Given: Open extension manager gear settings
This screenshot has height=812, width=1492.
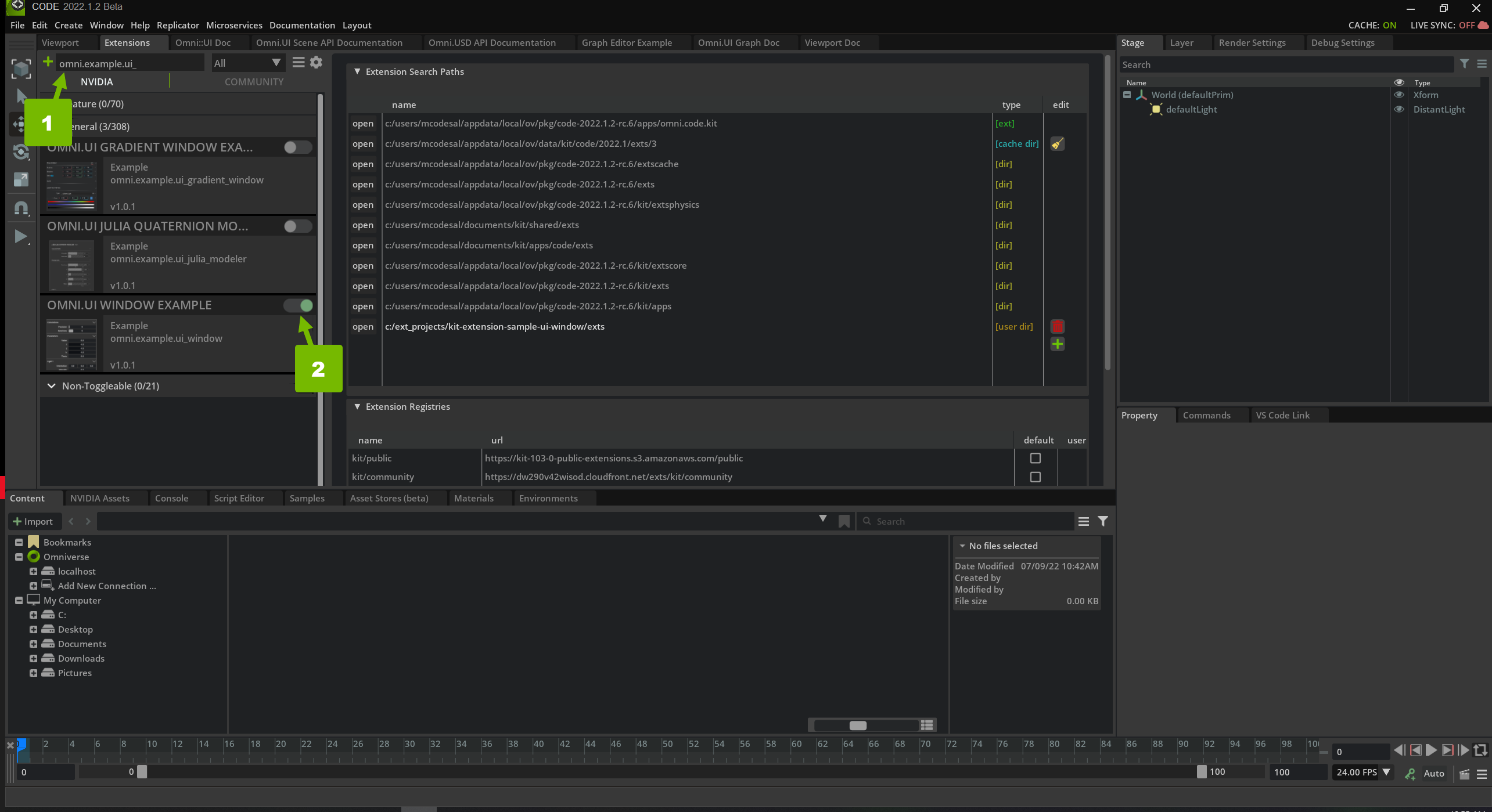Looking at the screenshot, I should tap(316, 63).
